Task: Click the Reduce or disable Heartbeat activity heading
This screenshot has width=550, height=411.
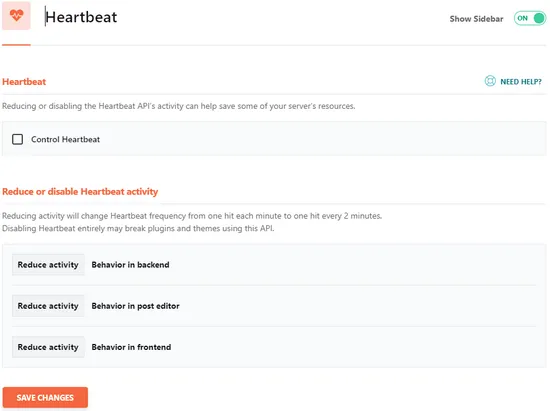Action: (x=80, y=191)
